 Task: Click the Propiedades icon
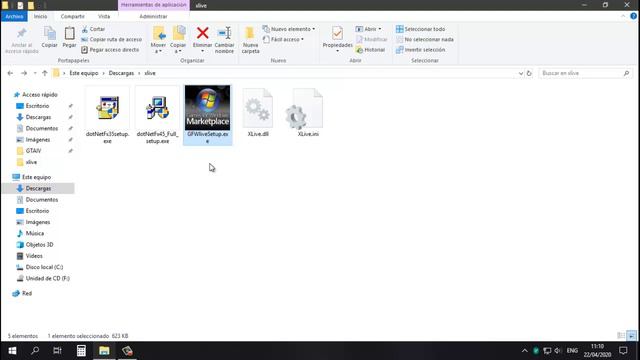(x=337, y=33)
